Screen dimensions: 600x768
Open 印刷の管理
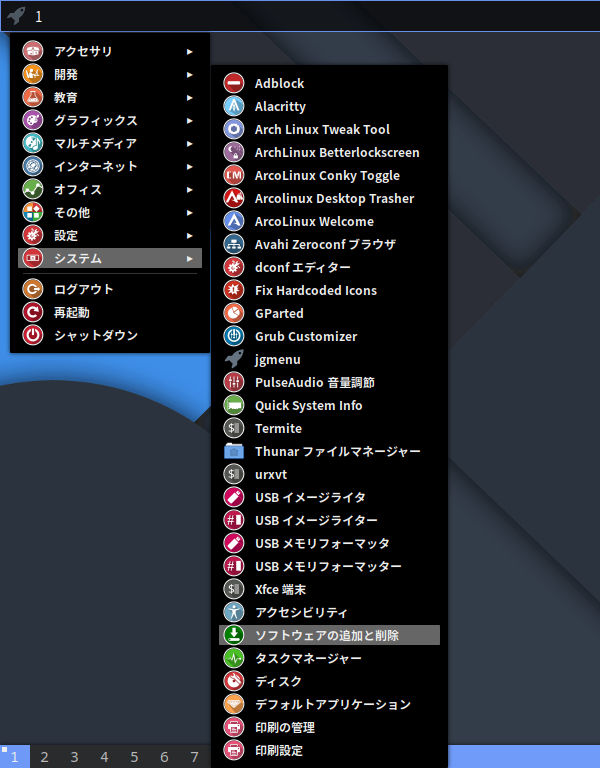point(329,727)
